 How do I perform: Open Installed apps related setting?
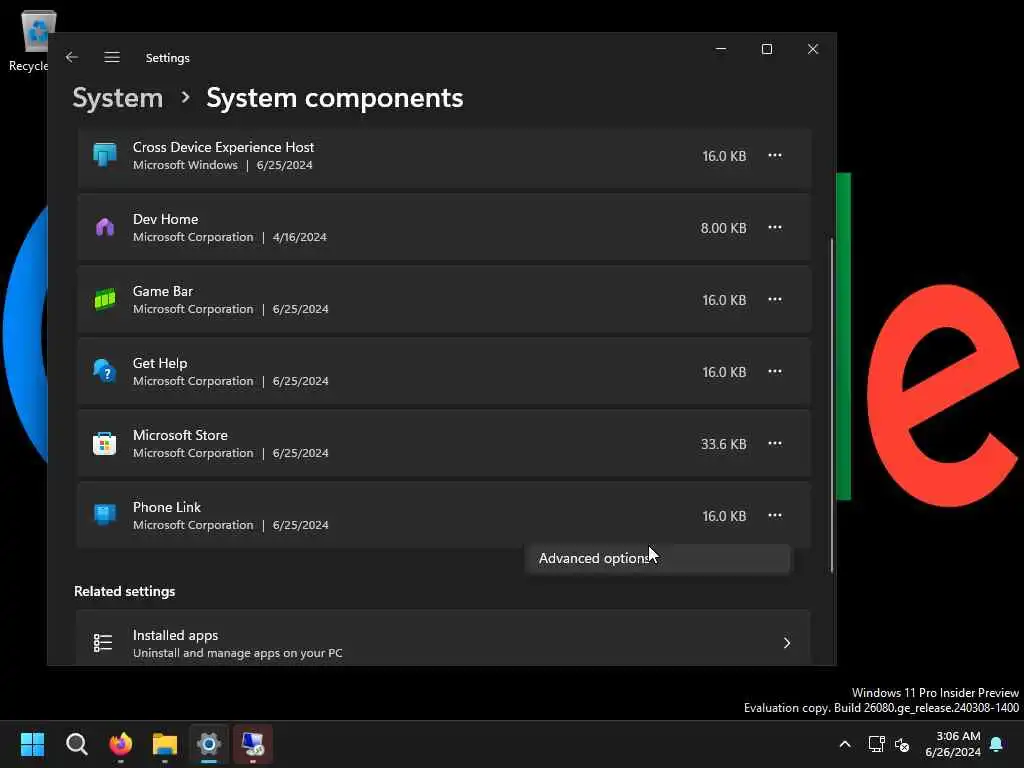click(x=443, y=640)
